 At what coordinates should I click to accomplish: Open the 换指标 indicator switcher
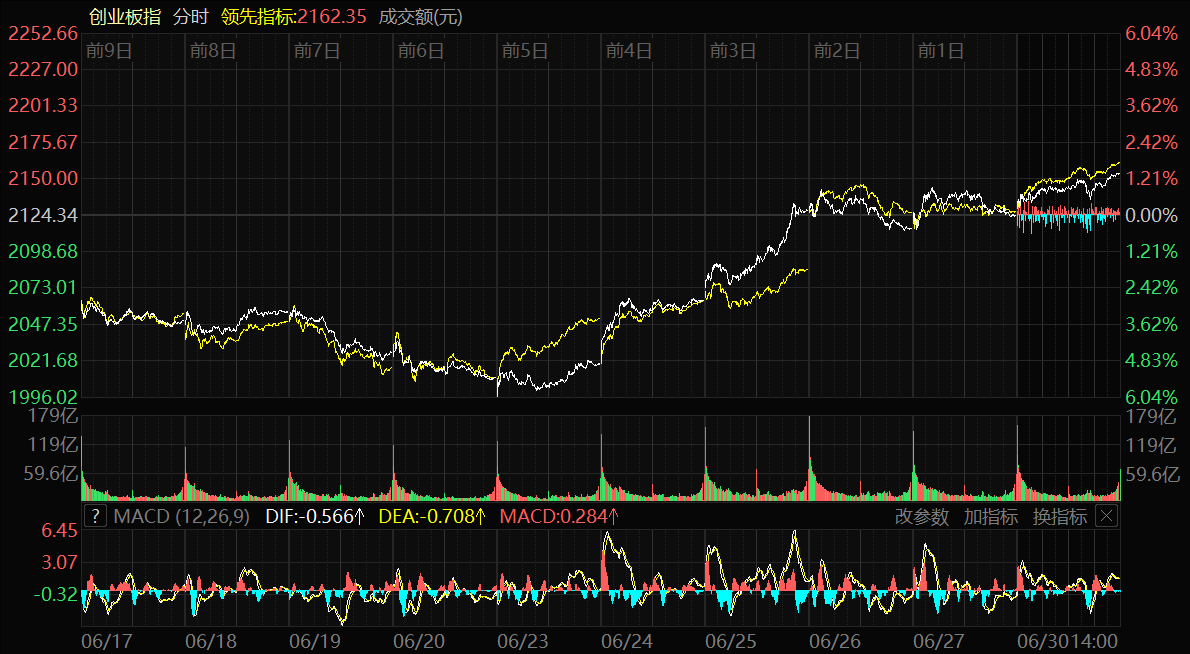1059,516
